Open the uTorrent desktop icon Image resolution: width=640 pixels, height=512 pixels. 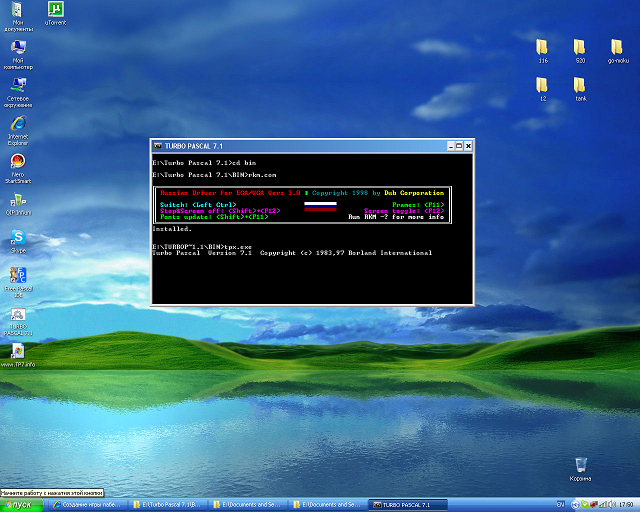[56, 11]
